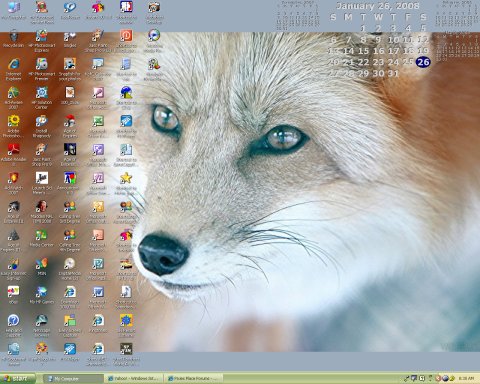Select the My HP Games shortcut
Image resolution: width=480 pixels, height=384 pixels.
[42, 295]
